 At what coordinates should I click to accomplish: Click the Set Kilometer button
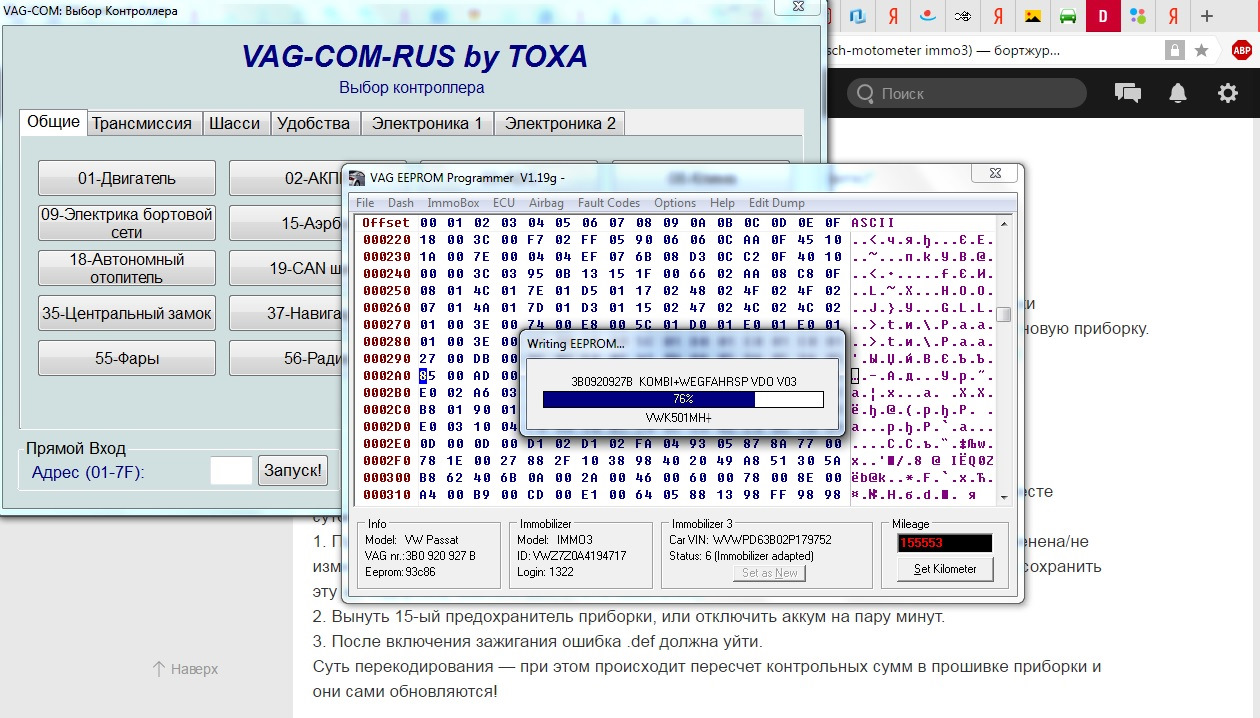coord(945,569)
